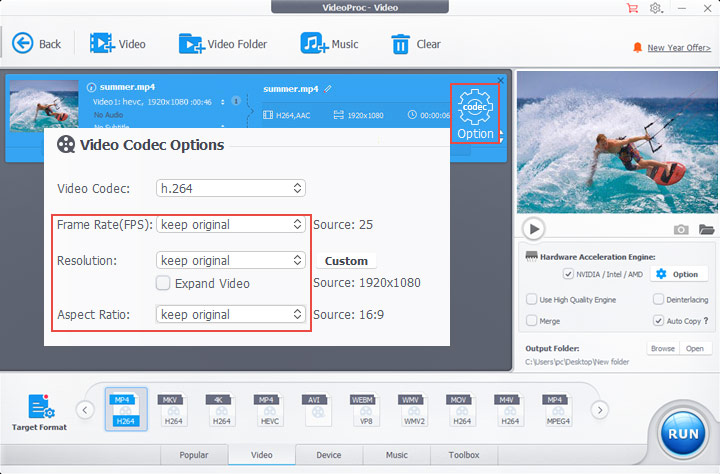Switch to the Device tab
This screenshot has width=720, height=474.
[329, 455]
